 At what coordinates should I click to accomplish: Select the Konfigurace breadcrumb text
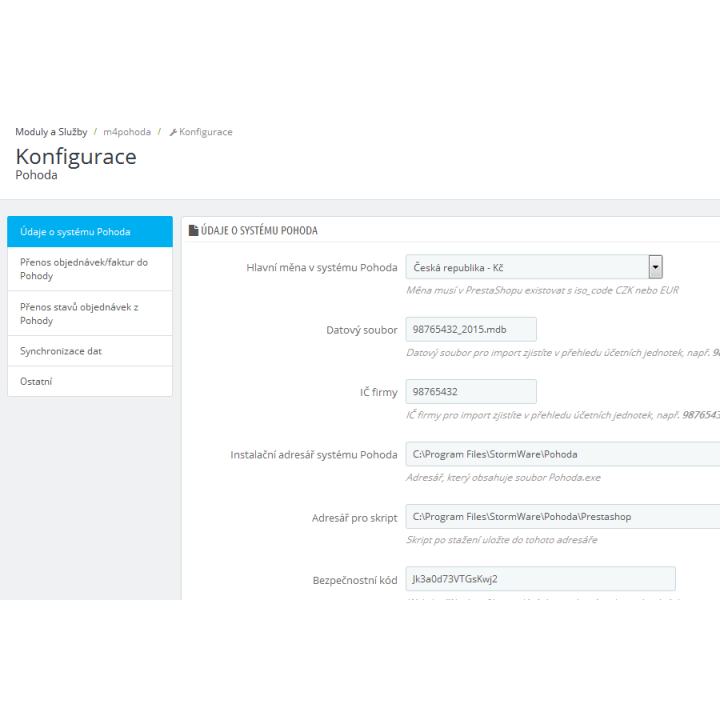(x=205, y=132)
